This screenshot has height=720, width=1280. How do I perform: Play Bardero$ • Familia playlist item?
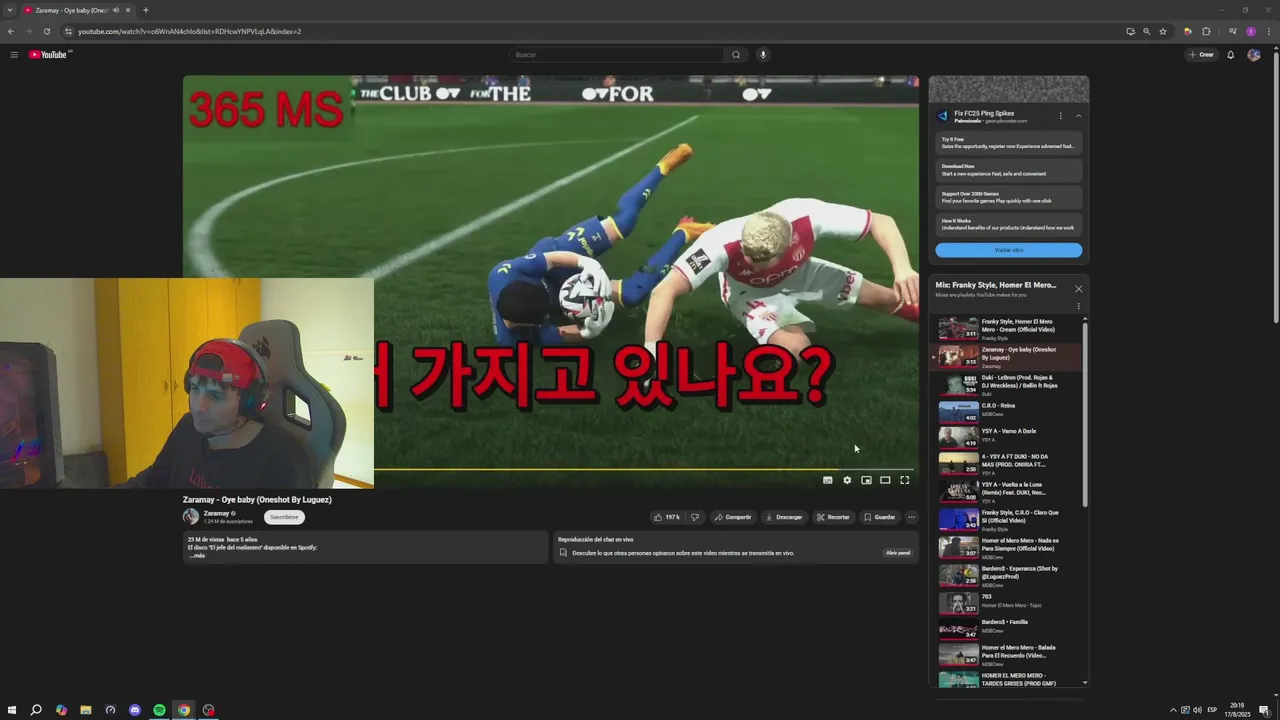[1007, 628]
